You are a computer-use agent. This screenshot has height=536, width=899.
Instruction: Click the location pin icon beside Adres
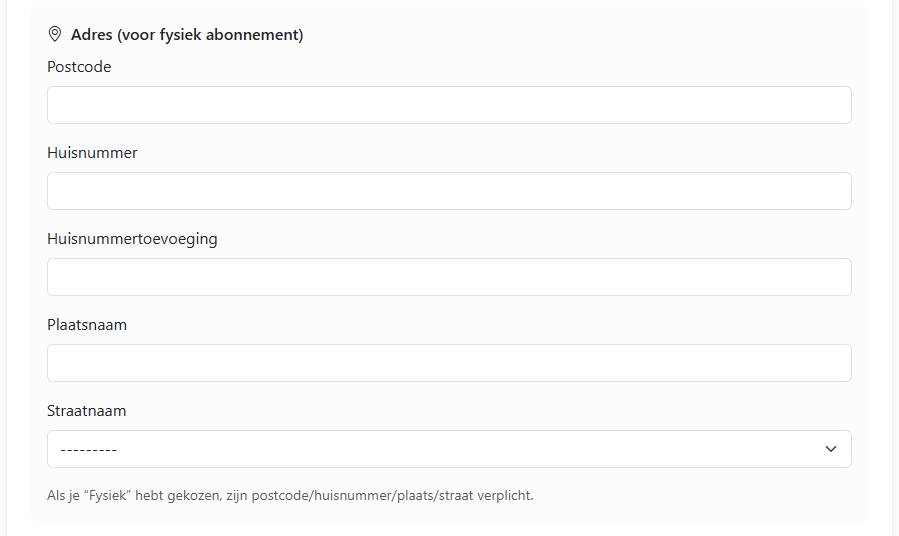tap(55, 34)
